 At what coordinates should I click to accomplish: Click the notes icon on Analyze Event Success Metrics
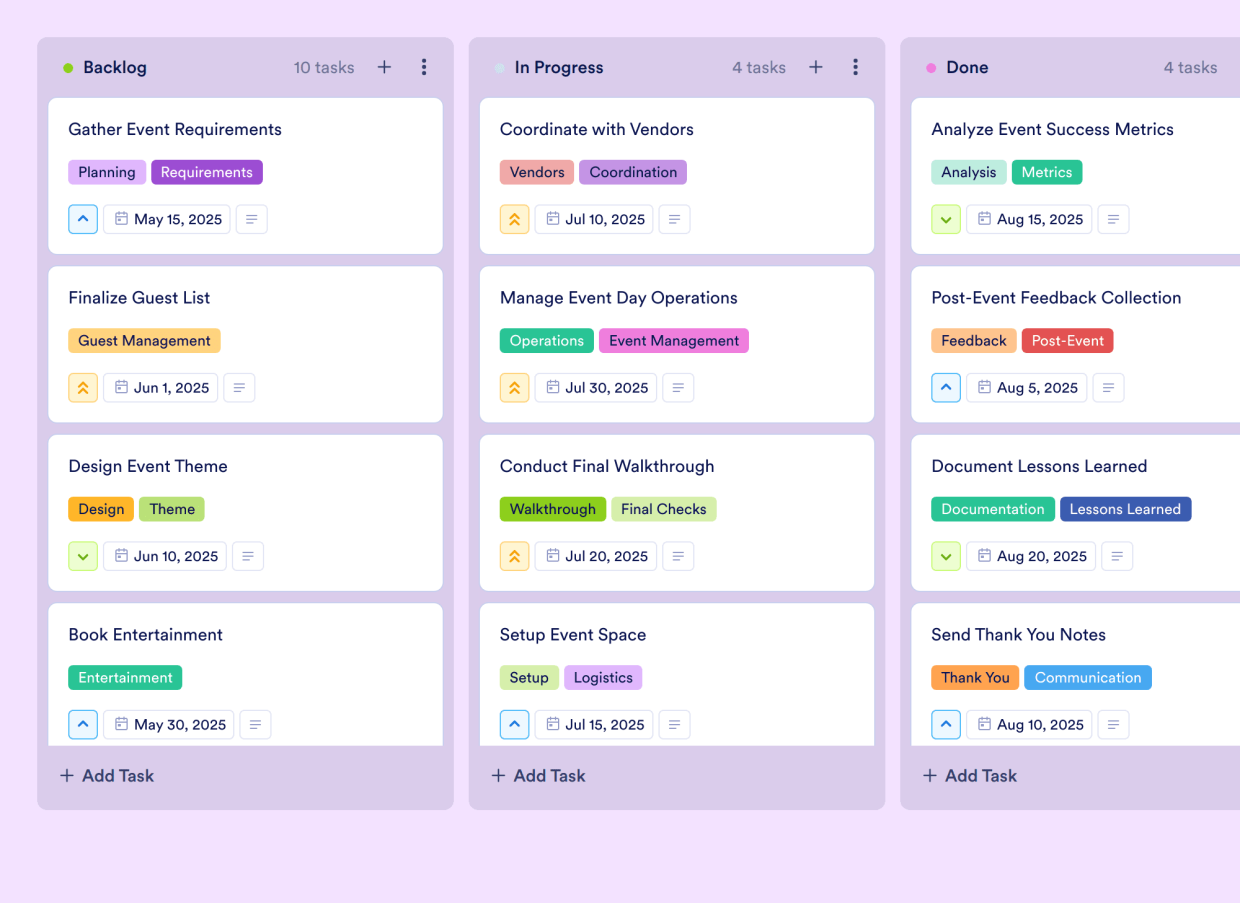coord(1113,219)
